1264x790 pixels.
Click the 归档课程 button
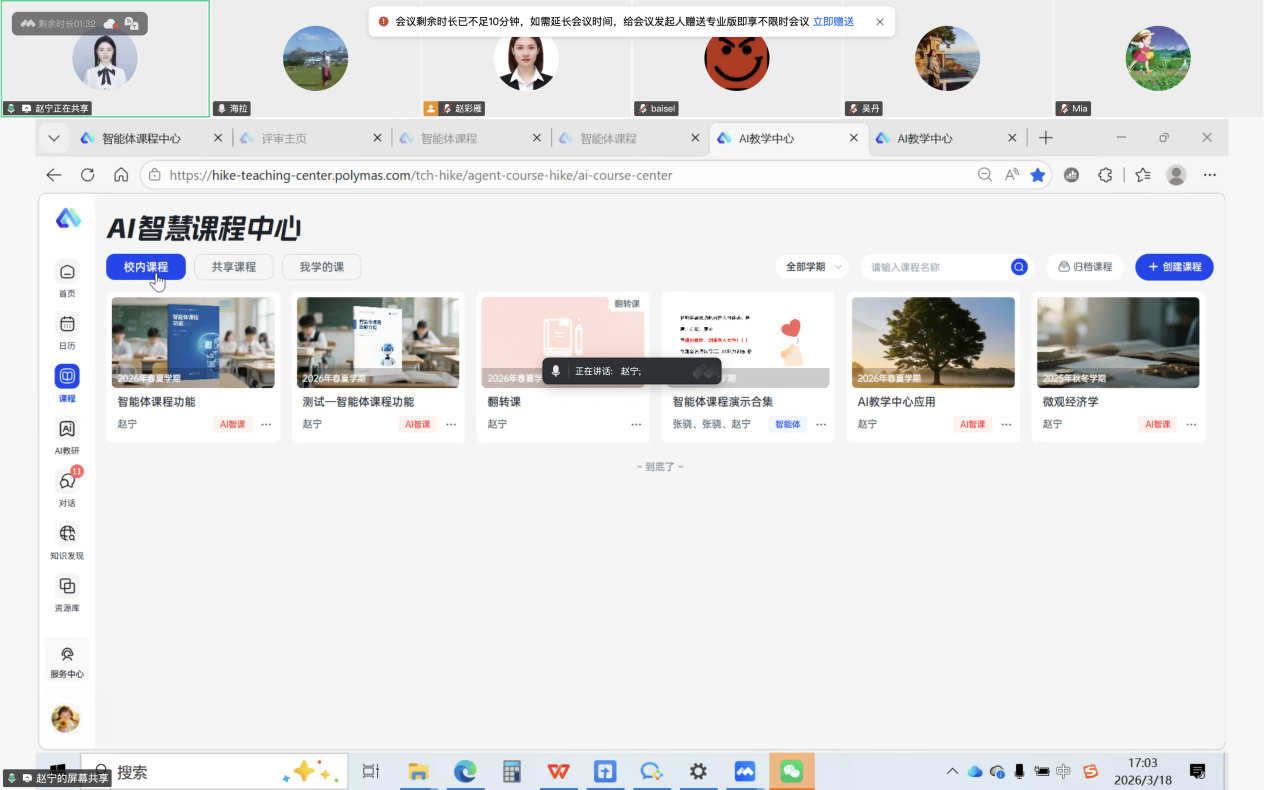[x=1085, y=267]
